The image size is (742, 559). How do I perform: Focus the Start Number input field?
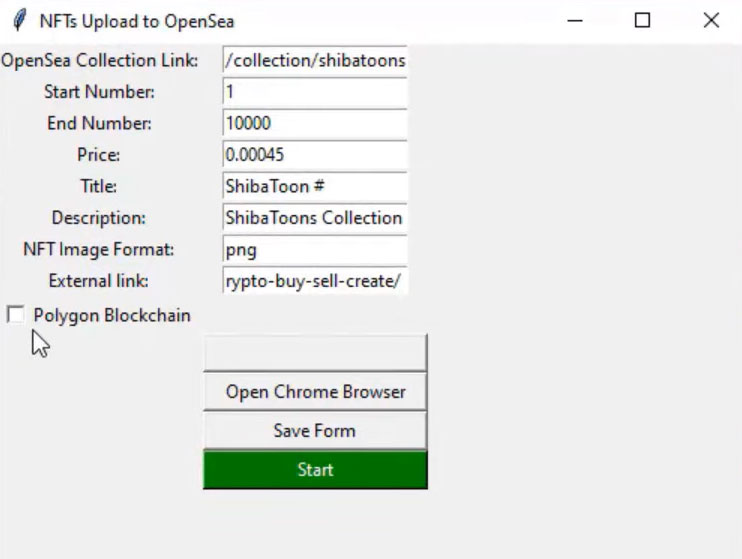[315, 91]
